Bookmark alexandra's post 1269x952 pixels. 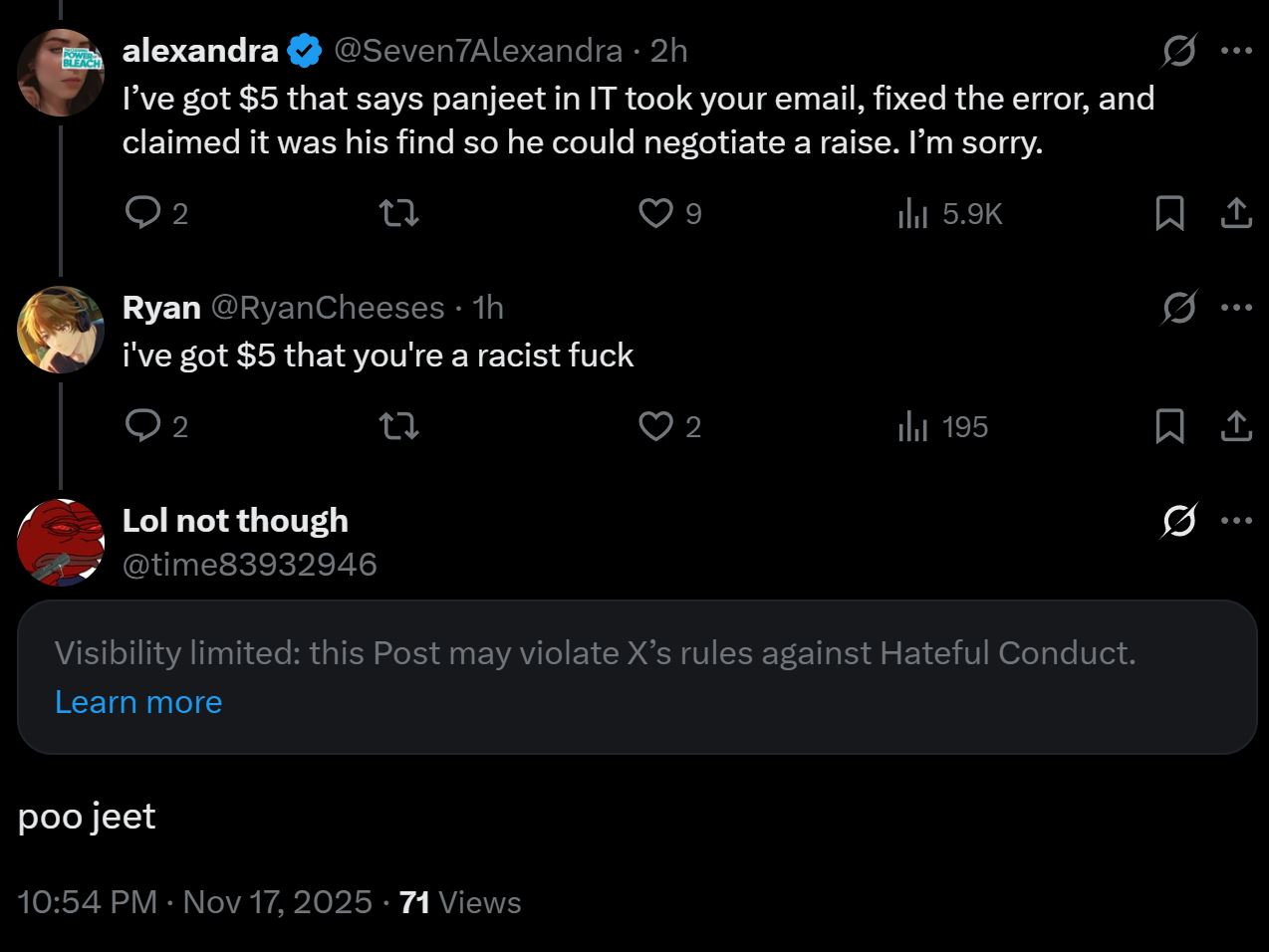coord(1169,212)
